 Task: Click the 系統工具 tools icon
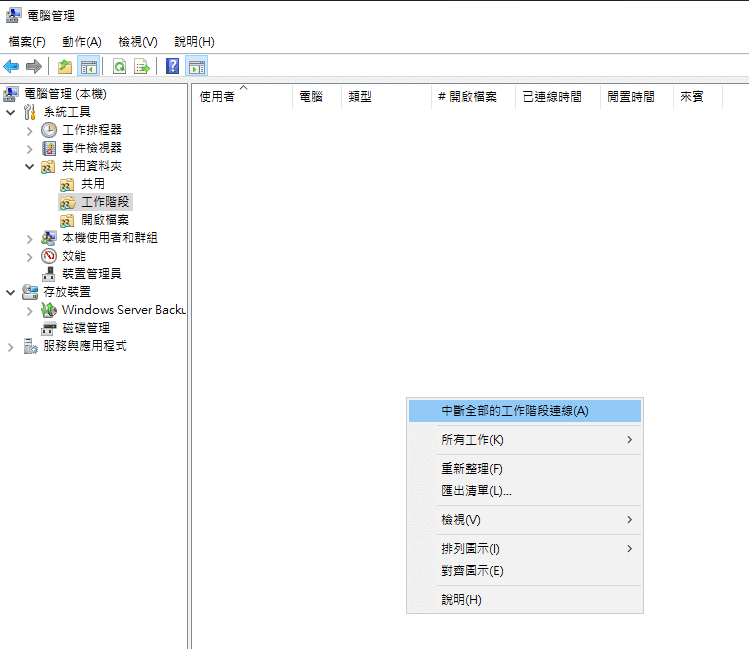click(x=30, y=112)
